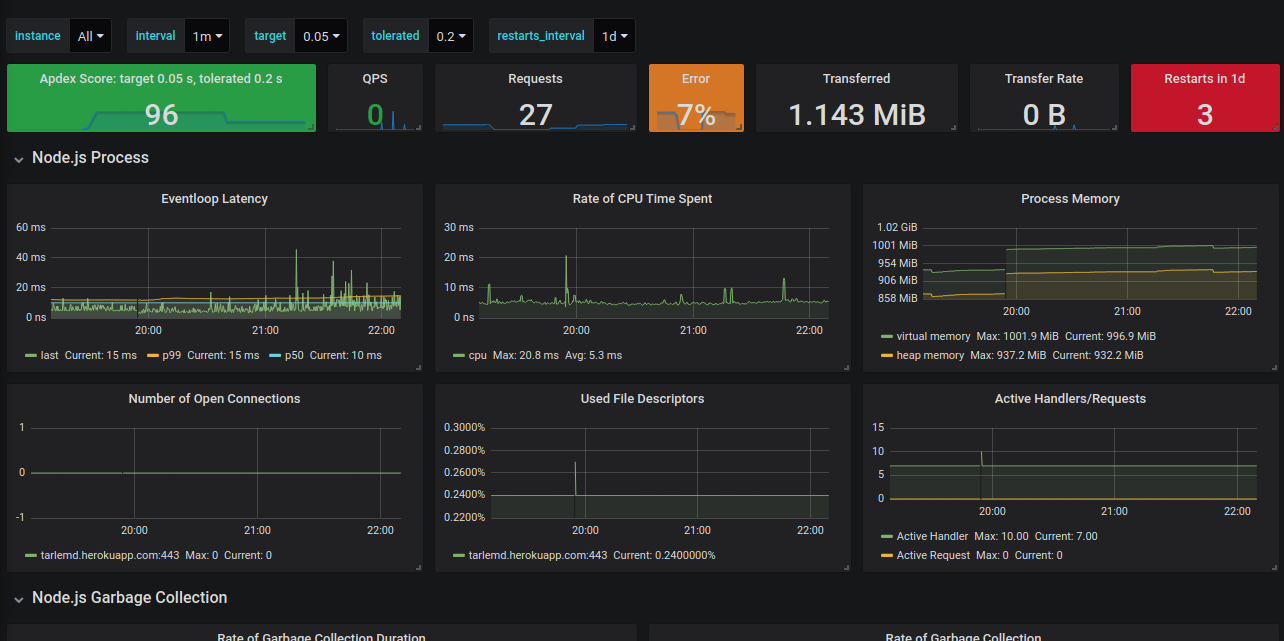The width and height of the screenshot is (1284, 641).
Task: Pick color via green 'last' legend swatch
Action: [x=31, y=355]
